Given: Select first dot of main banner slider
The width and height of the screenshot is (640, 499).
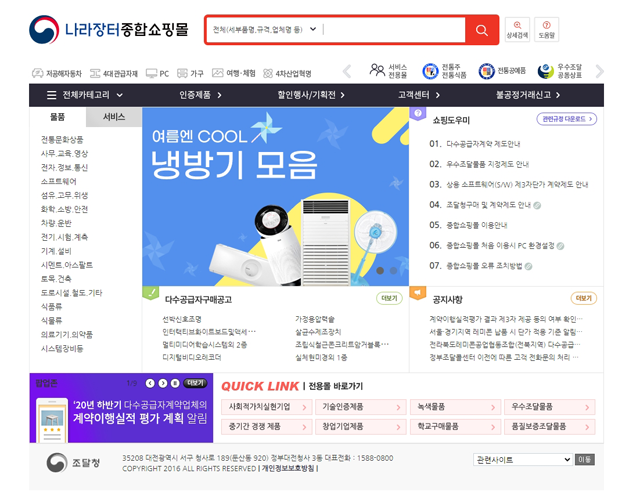Looking at the screenshot, I should [x=380, y=271].
